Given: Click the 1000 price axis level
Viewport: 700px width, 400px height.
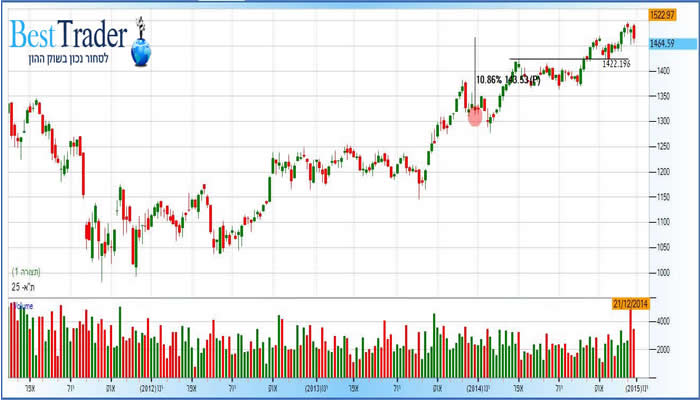Looking at the screenshot, I should (661, 272).
